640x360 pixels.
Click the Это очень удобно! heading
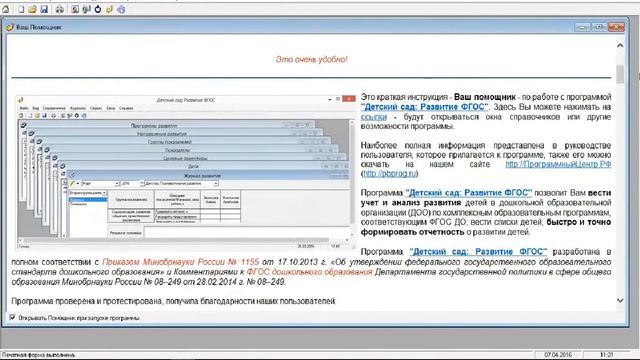pyautogui.click(x=311, y=60)
